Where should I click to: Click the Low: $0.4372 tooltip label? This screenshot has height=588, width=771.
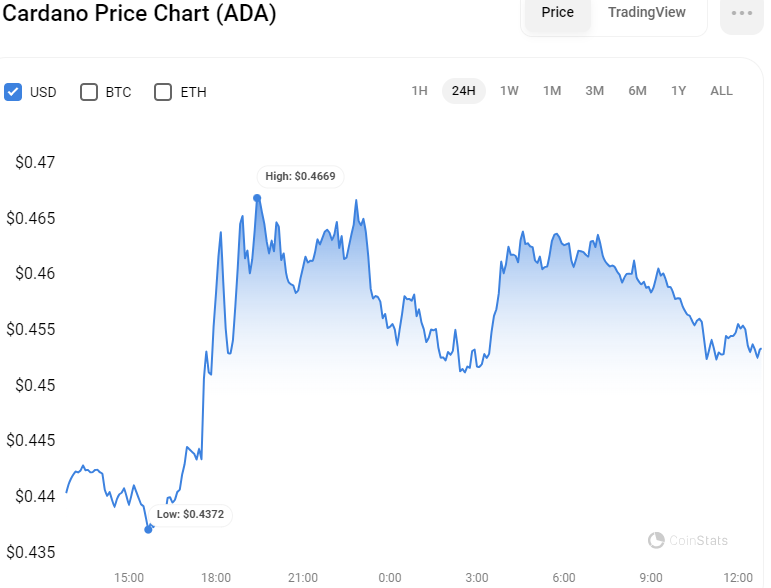pyautogui.click(x=190, y=514)
